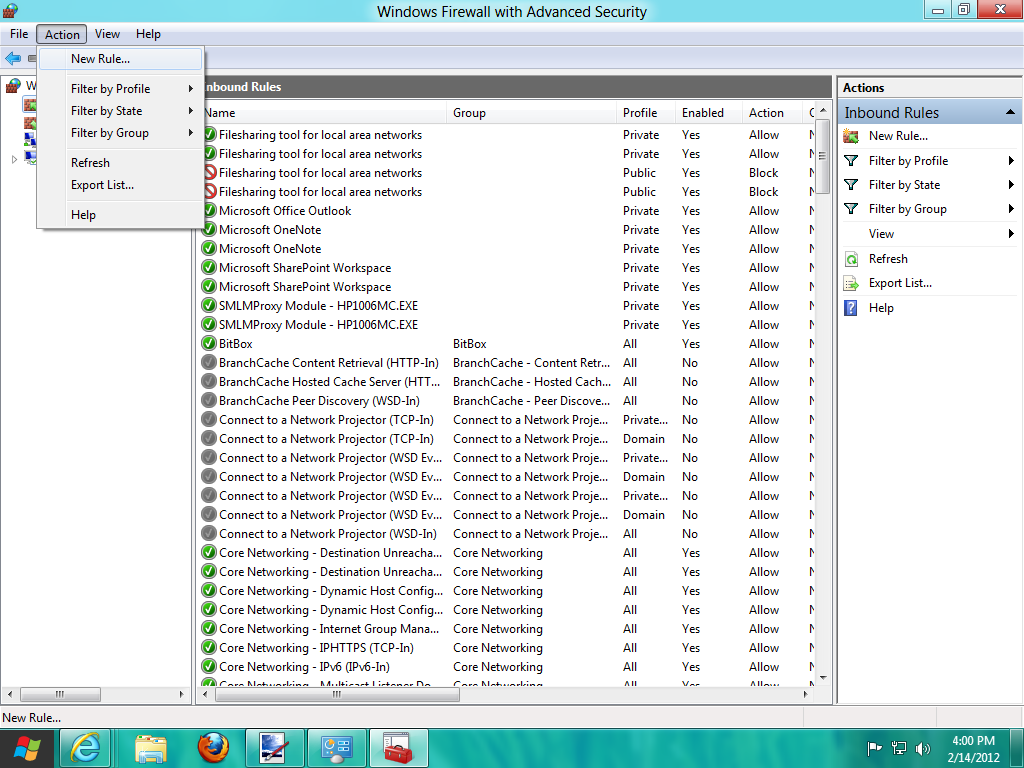Click the Action Center flag tray icon

(874, 748)
